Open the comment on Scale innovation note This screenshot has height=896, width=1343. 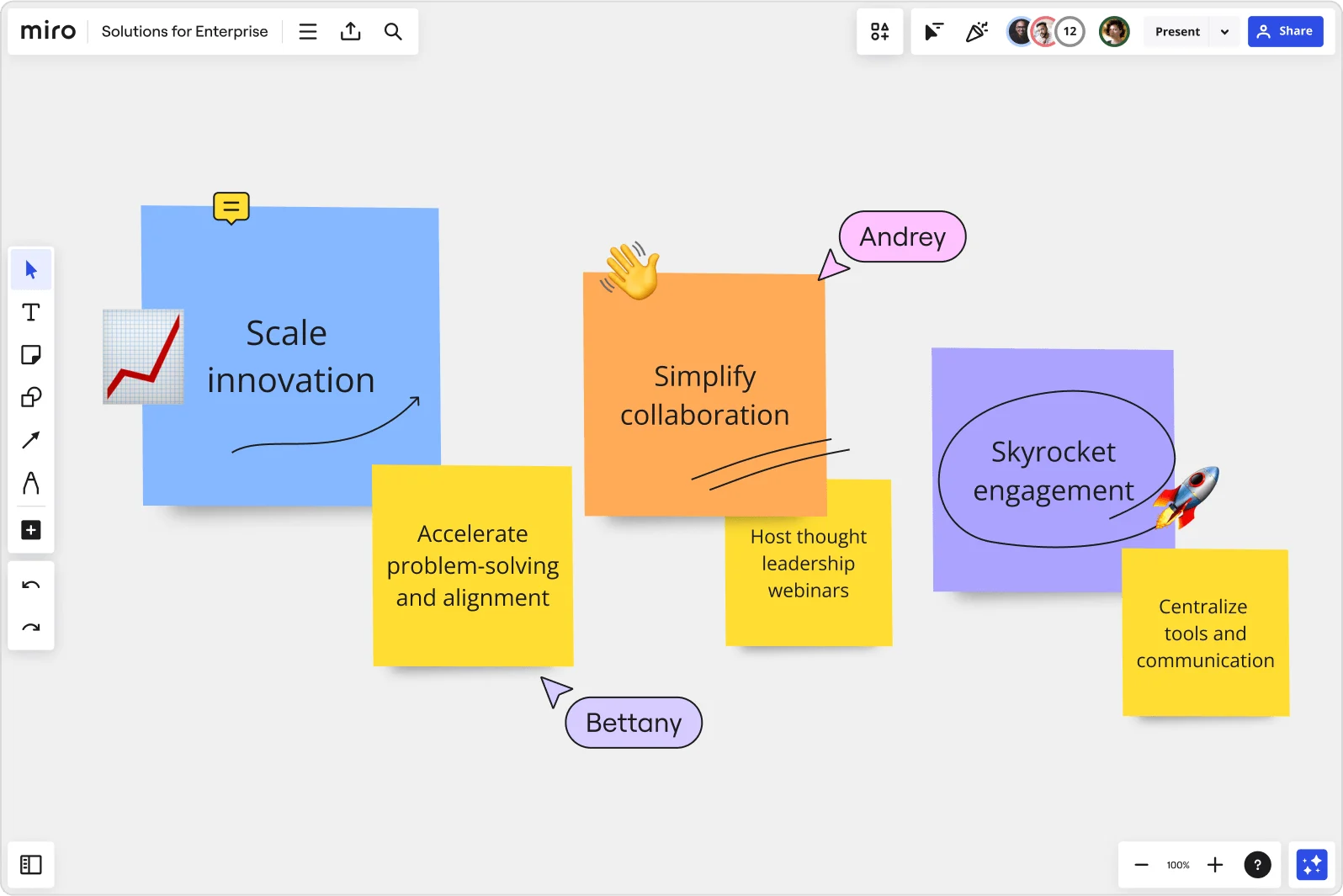tap(231, 207)
